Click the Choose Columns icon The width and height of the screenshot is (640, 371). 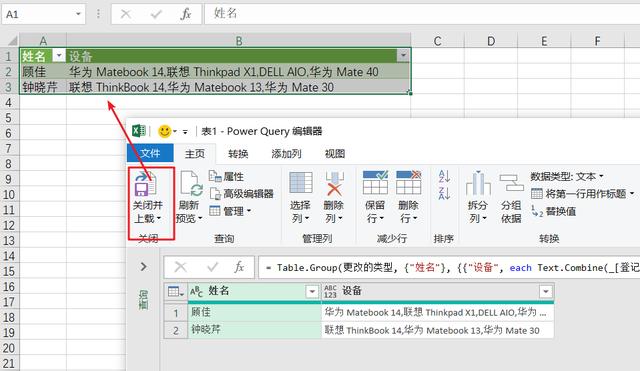tap(301, 183)
